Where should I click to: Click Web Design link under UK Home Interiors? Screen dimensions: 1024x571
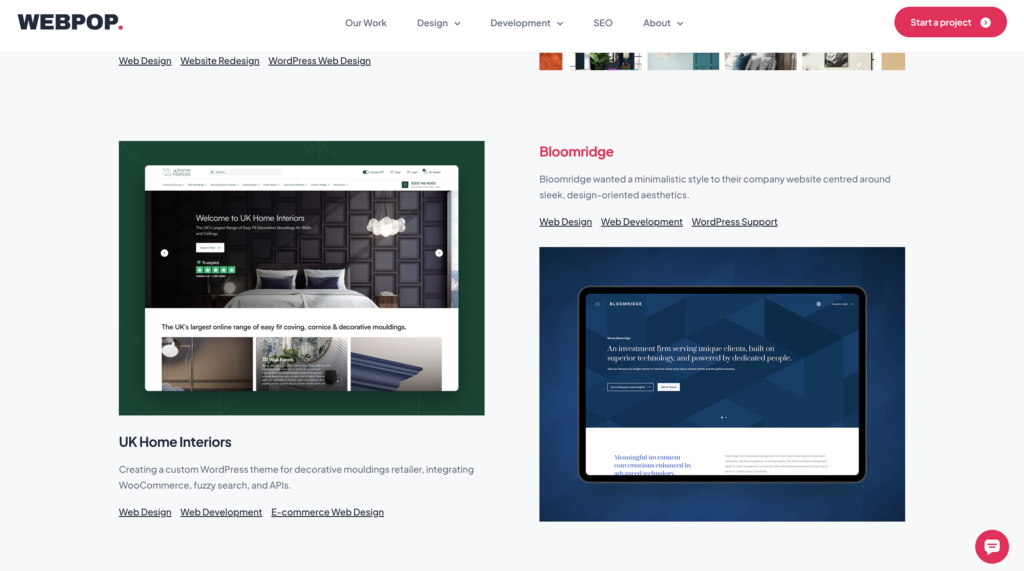[145, 512]
